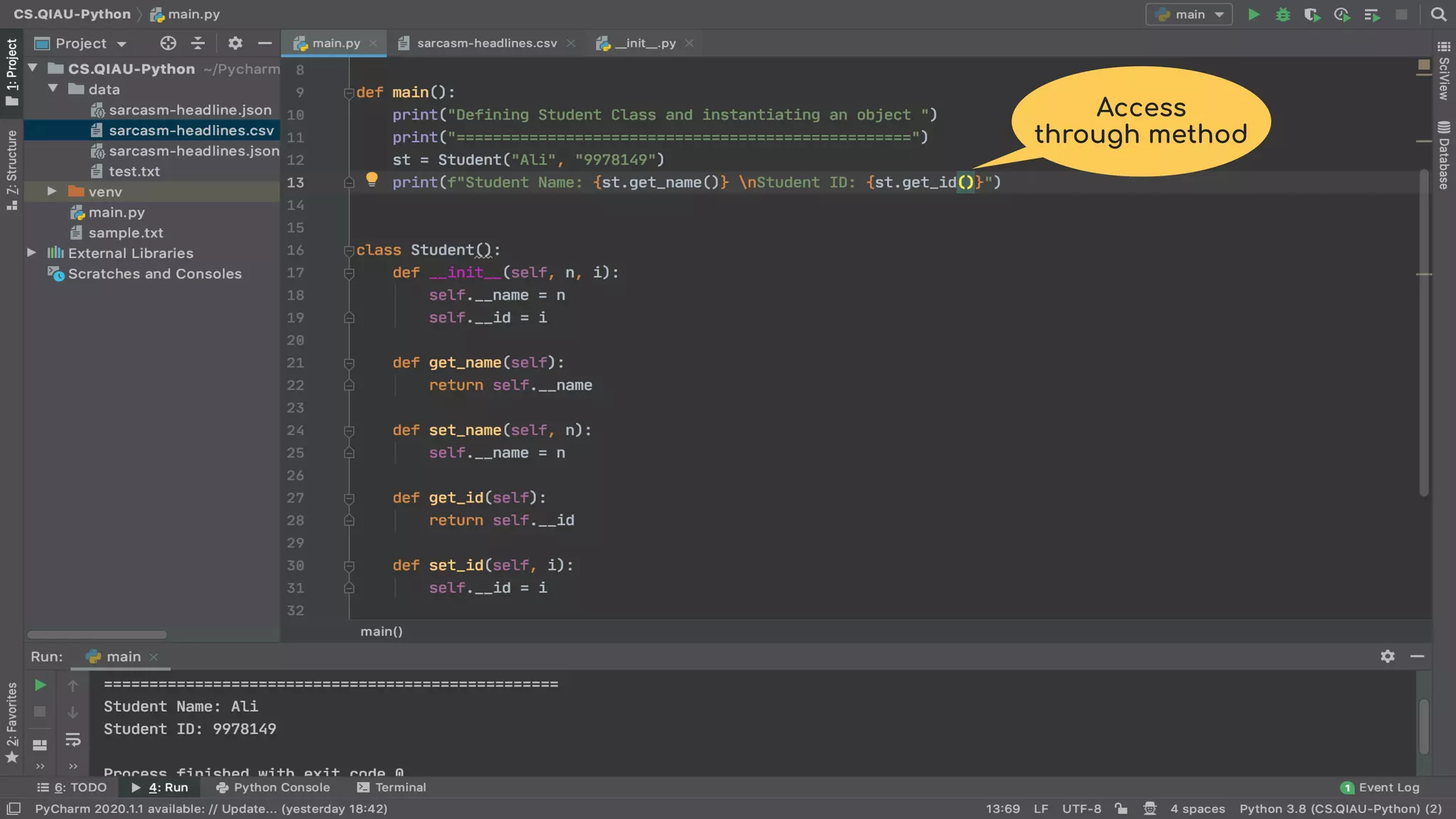Run with coverage via the shield icon
The width and height of the screenshot is (1456, 819).
[x=1312, y=14]
